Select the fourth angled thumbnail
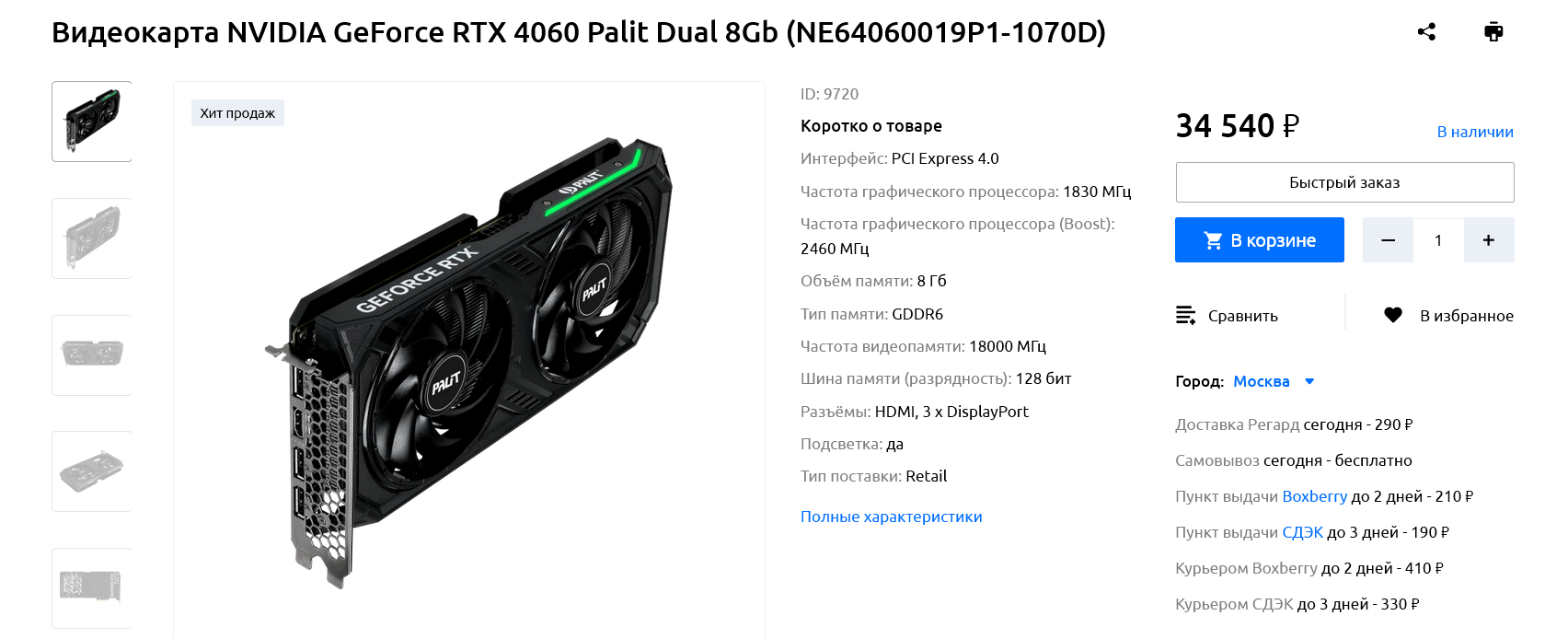Viewport: 1568px width, 639px height. coord(92,471)
